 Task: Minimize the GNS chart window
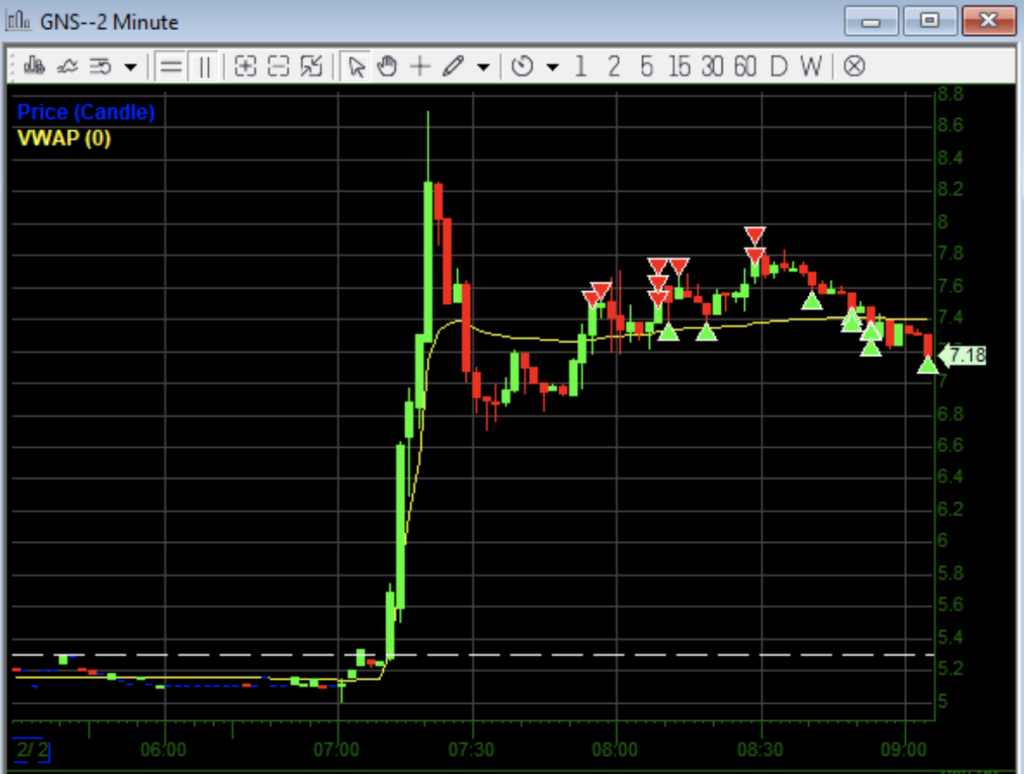click(x=871, y=22)
